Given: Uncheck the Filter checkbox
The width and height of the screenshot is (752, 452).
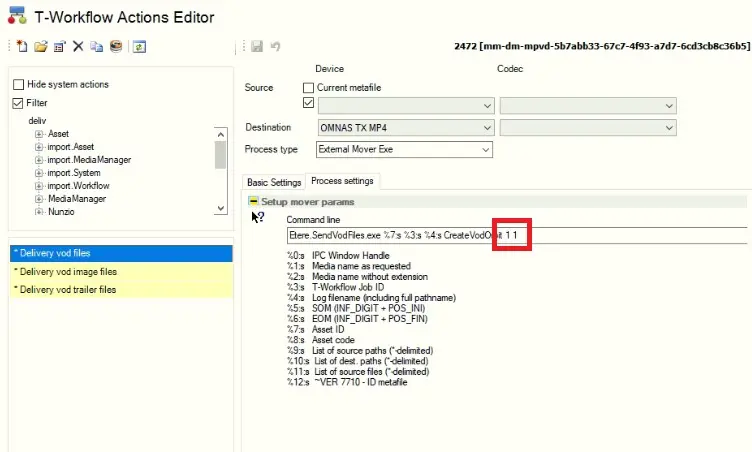Looking at the screenshot, I should 18,103.
